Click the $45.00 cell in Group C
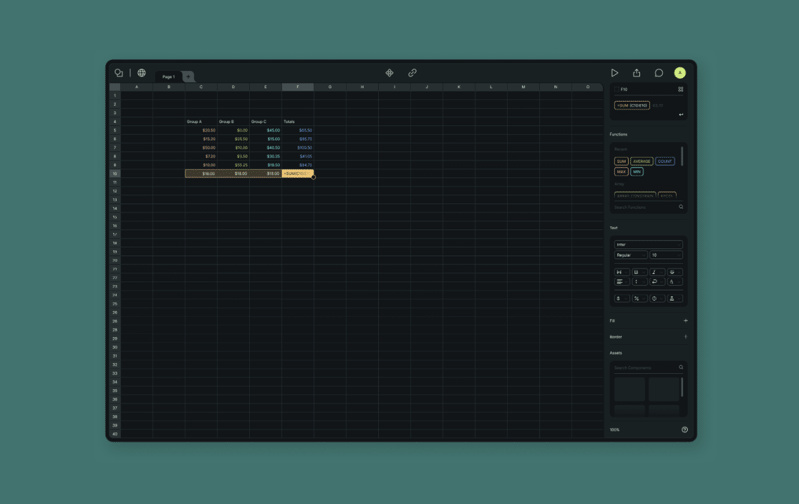 click(x=265, y=130)
